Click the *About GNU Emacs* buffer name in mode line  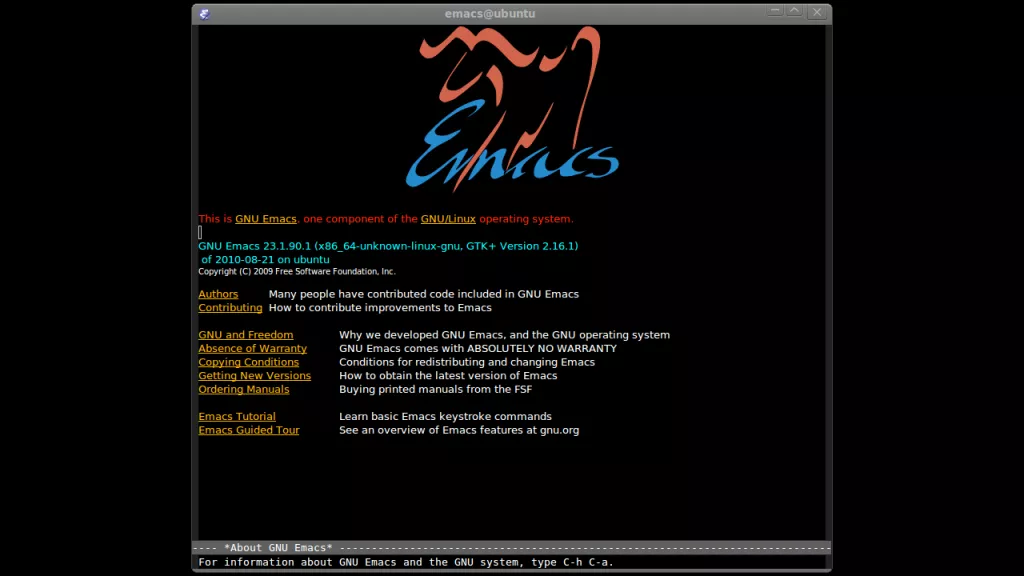pyautogui.click(x=278, y=548)
